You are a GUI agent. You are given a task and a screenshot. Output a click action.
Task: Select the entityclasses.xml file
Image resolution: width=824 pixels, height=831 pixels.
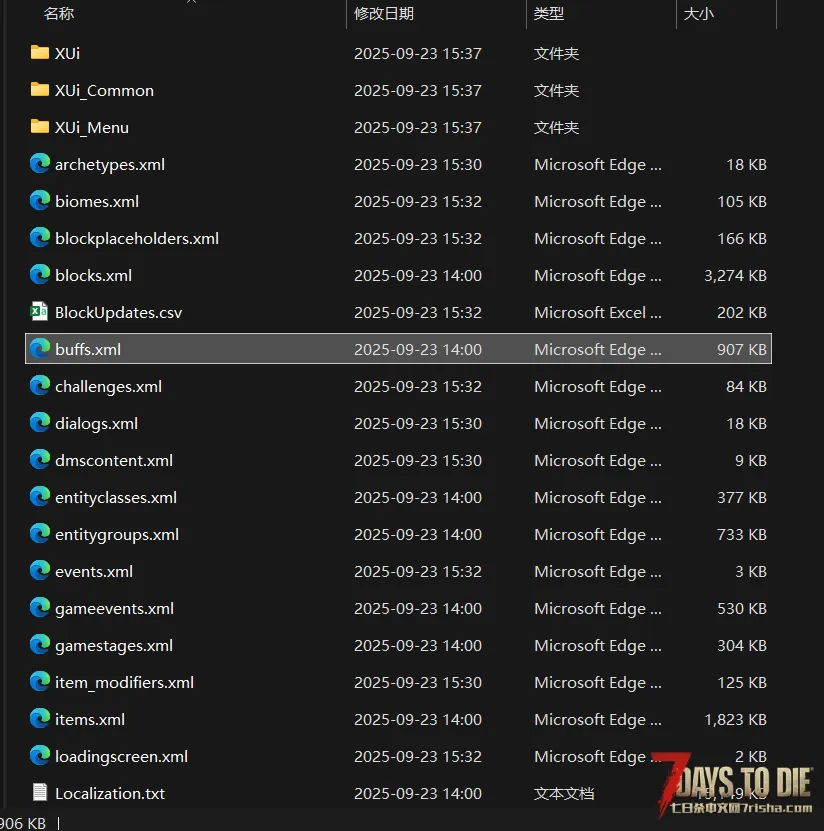[116, 497]
